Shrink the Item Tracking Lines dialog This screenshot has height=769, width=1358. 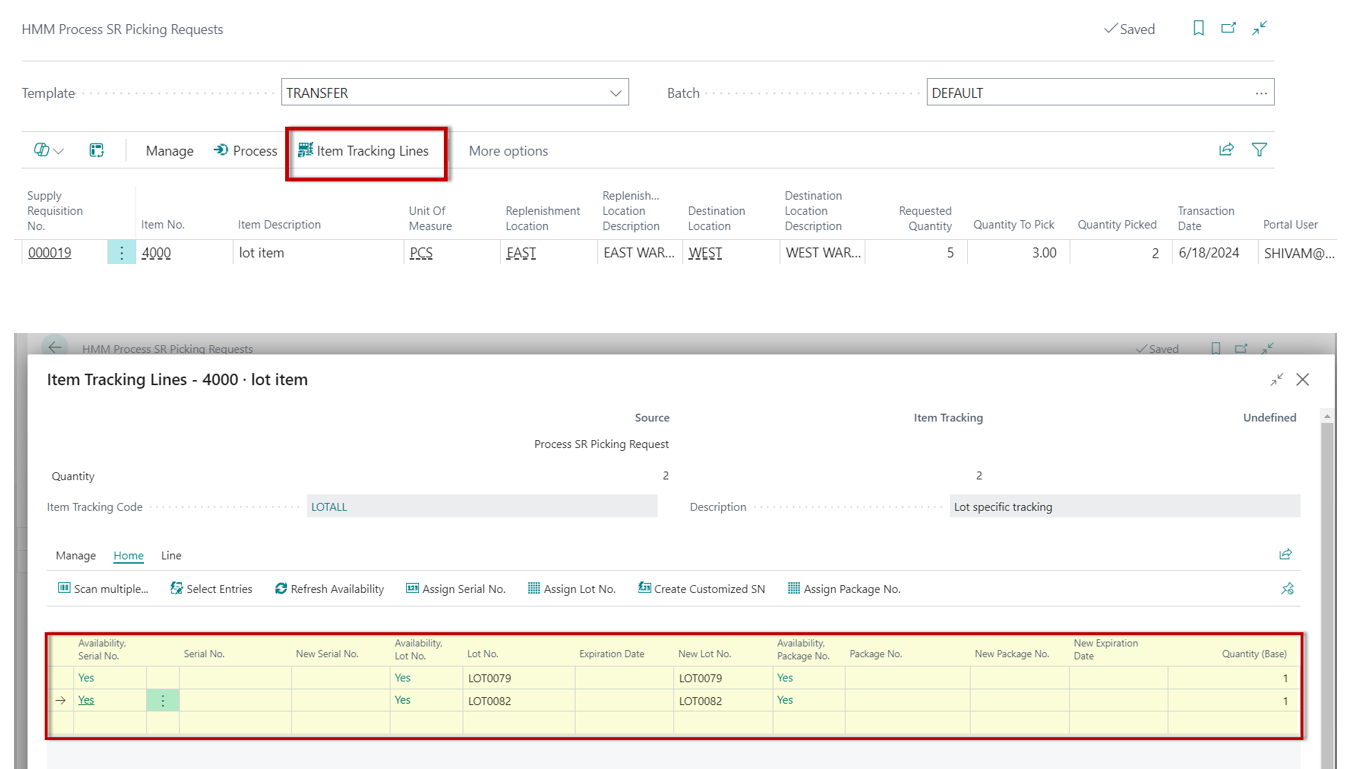point(1277,380)
